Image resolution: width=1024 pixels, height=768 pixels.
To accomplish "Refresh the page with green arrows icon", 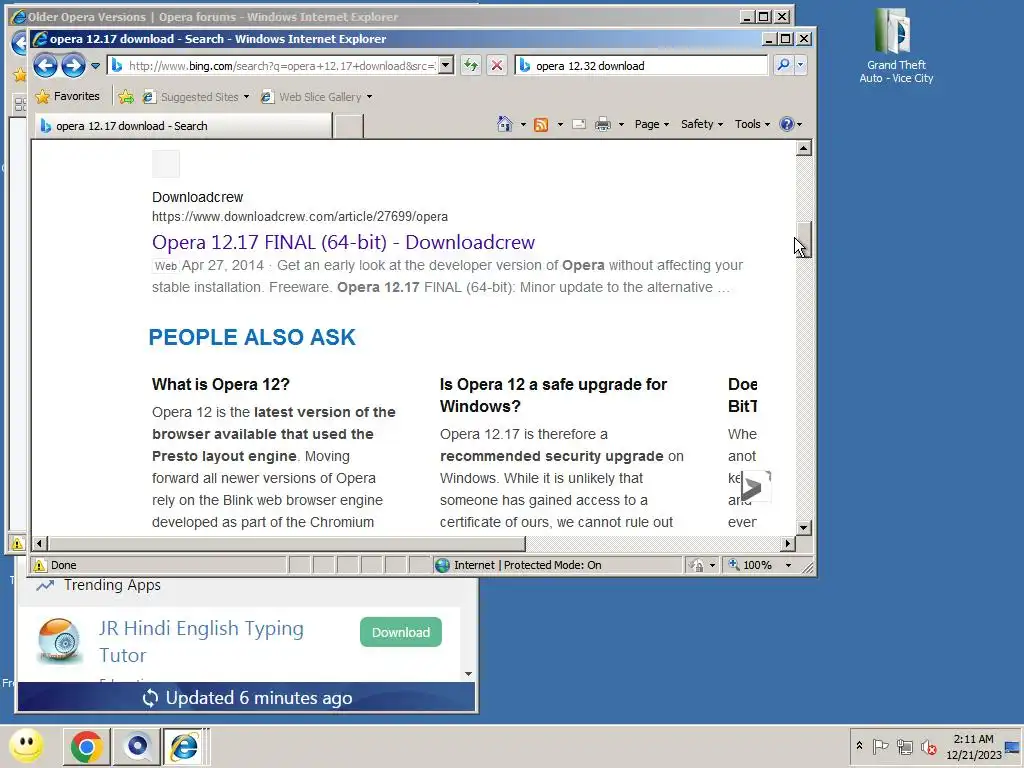I will (x=471, y=65).
